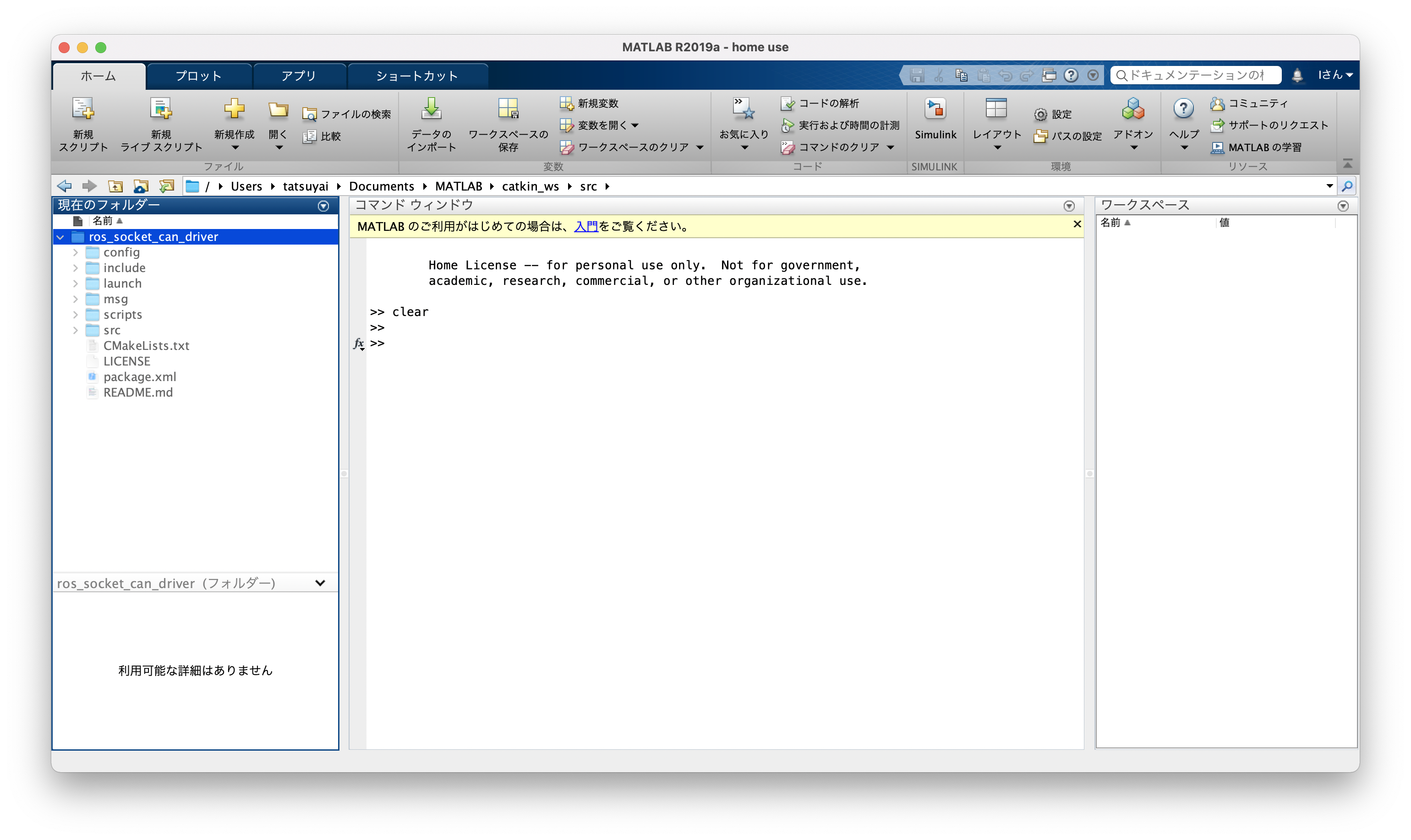Select the README.md file

[x=137, y=393]
